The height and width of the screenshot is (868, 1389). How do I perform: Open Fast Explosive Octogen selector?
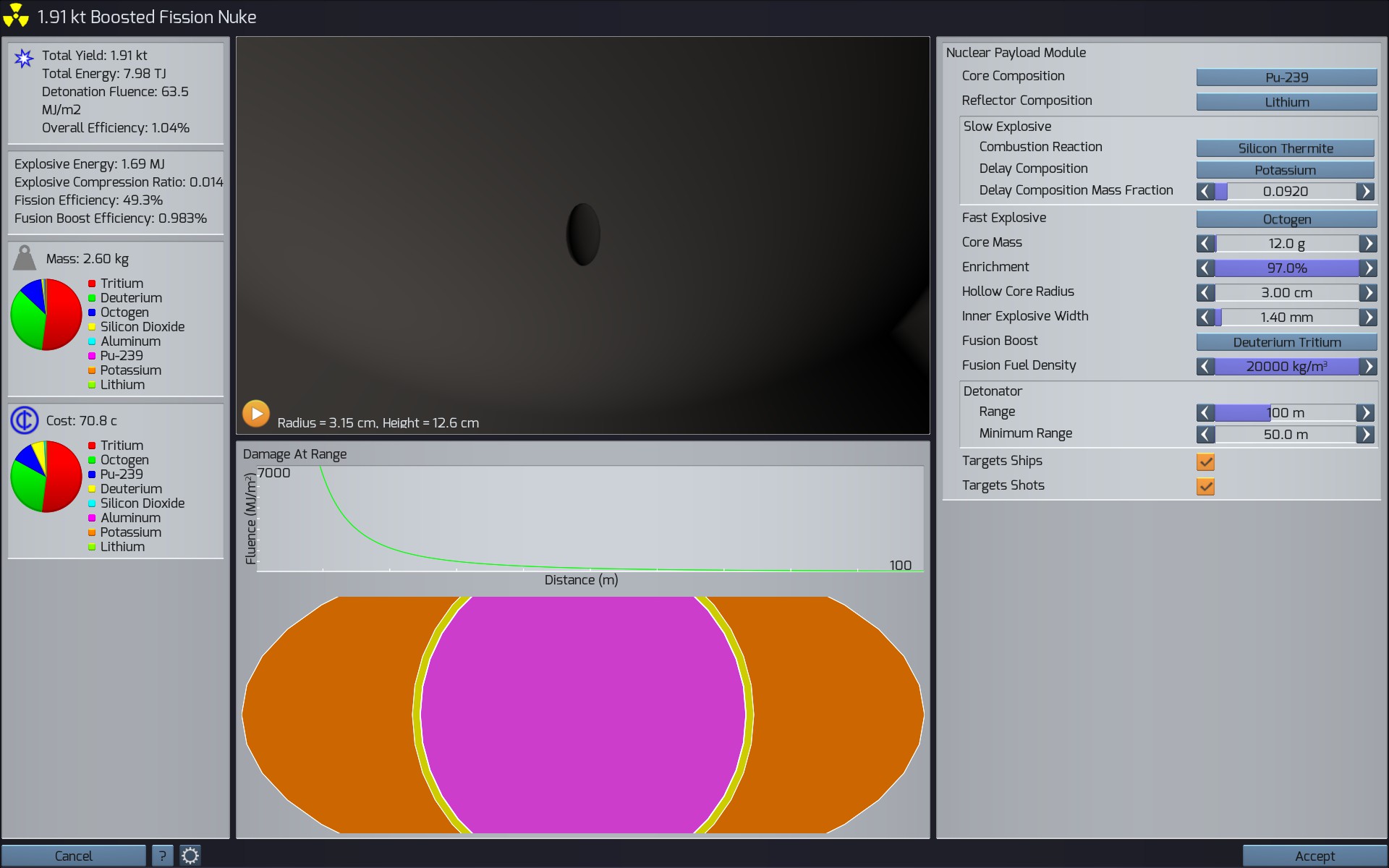[x=1286, y=219]
